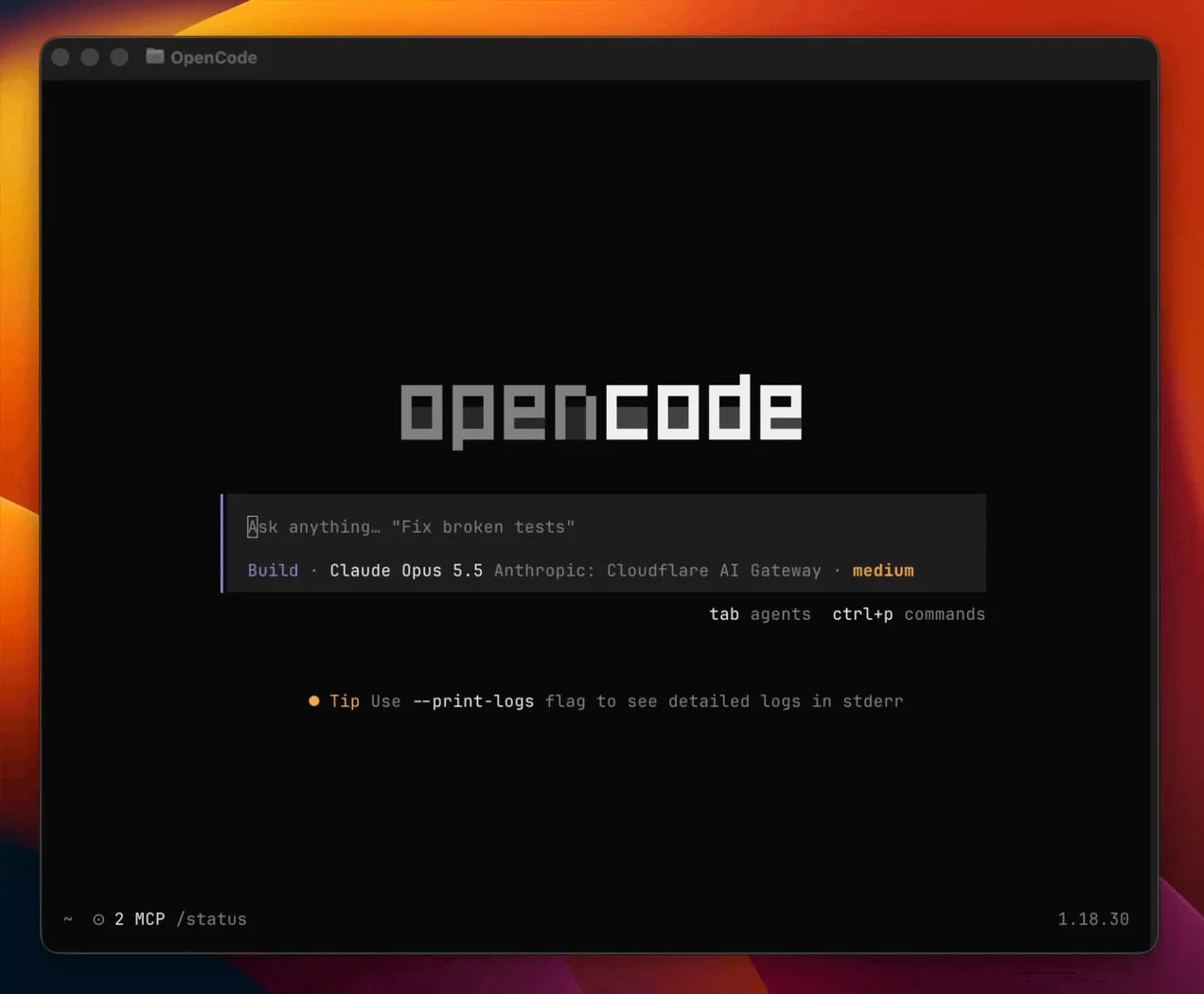Viewport: 1204px width, 994px height.
Task: Click the orange Tip bullet dot
Action: pos(314,701)
